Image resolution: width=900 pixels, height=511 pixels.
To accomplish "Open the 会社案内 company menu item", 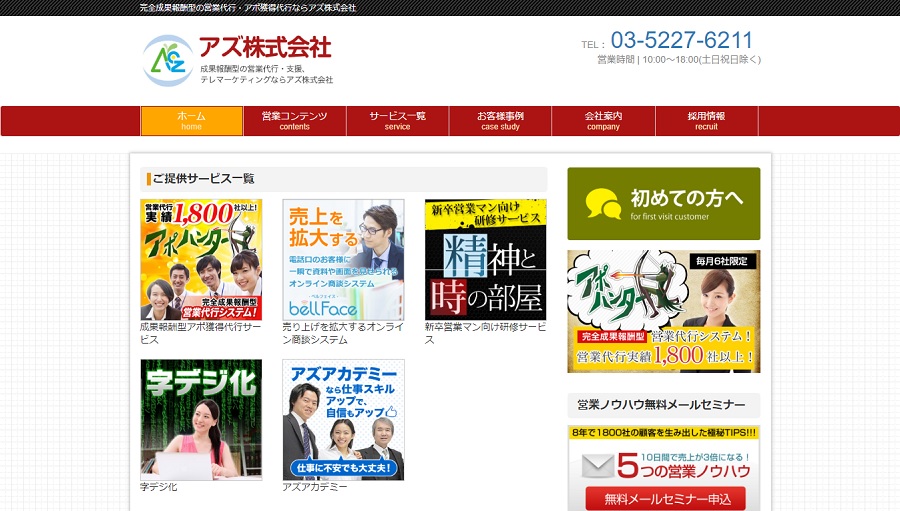I will pyautogui.click(x=603, y=121).
